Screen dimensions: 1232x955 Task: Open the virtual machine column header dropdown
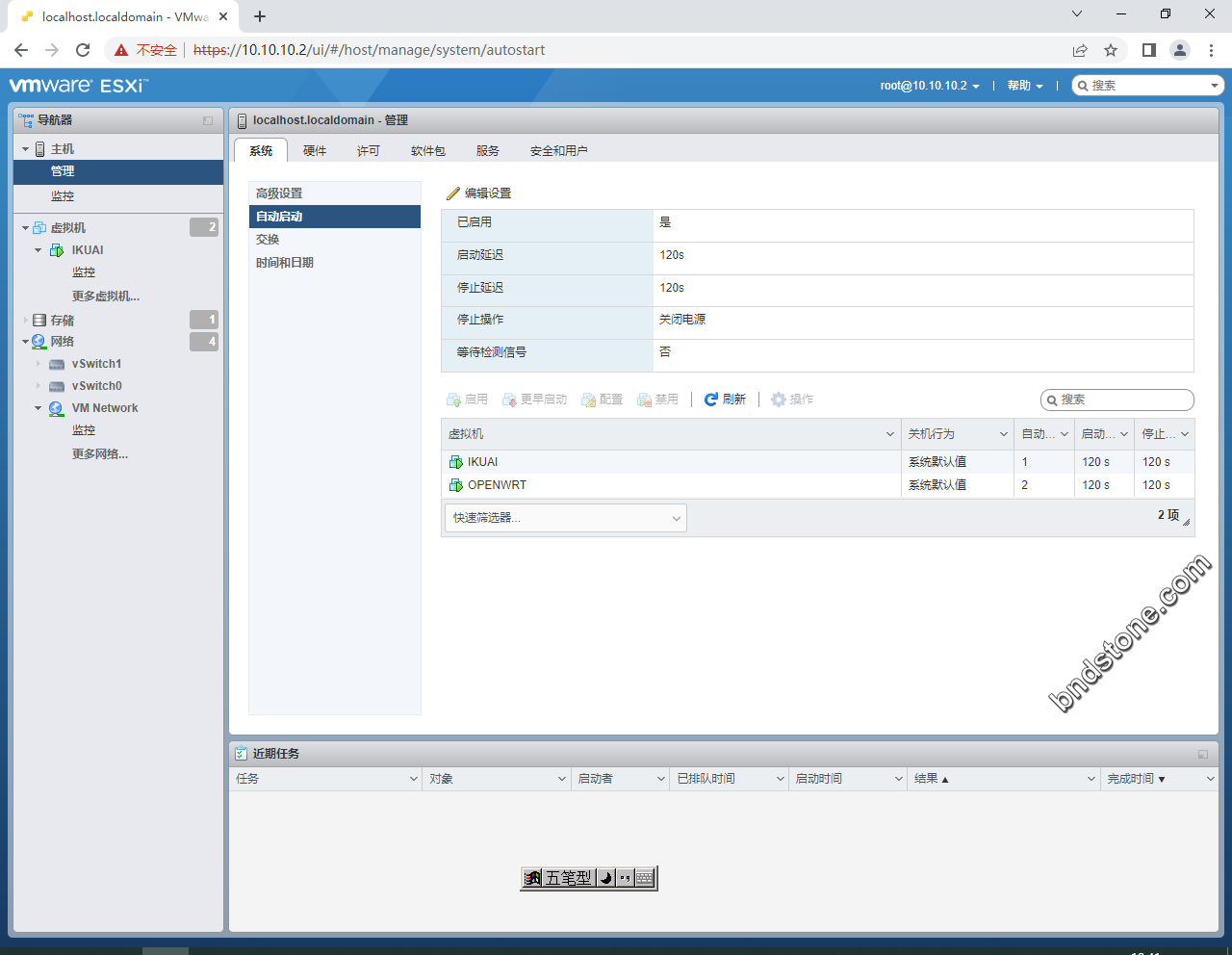point(890,434)
